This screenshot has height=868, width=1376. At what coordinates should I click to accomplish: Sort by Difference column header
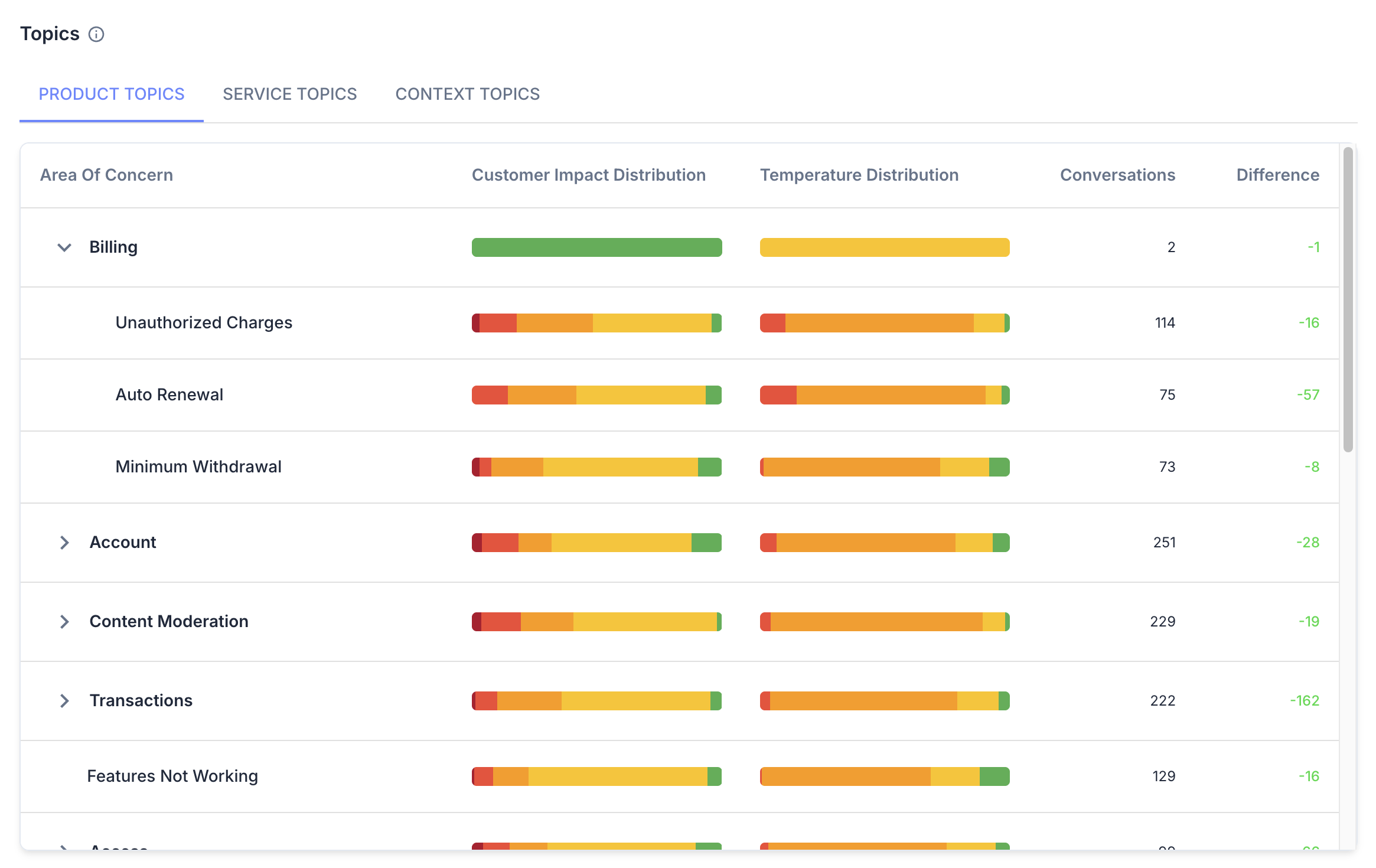[1277, 175]
